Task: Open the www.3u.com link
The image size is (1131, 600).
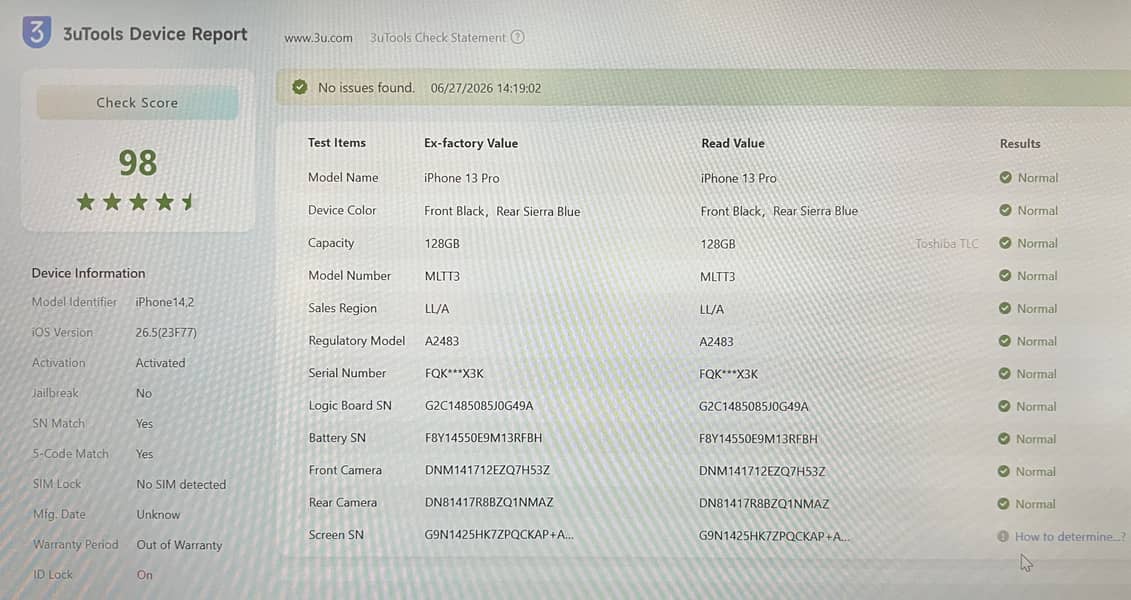Action: click(x=318, y=38)
